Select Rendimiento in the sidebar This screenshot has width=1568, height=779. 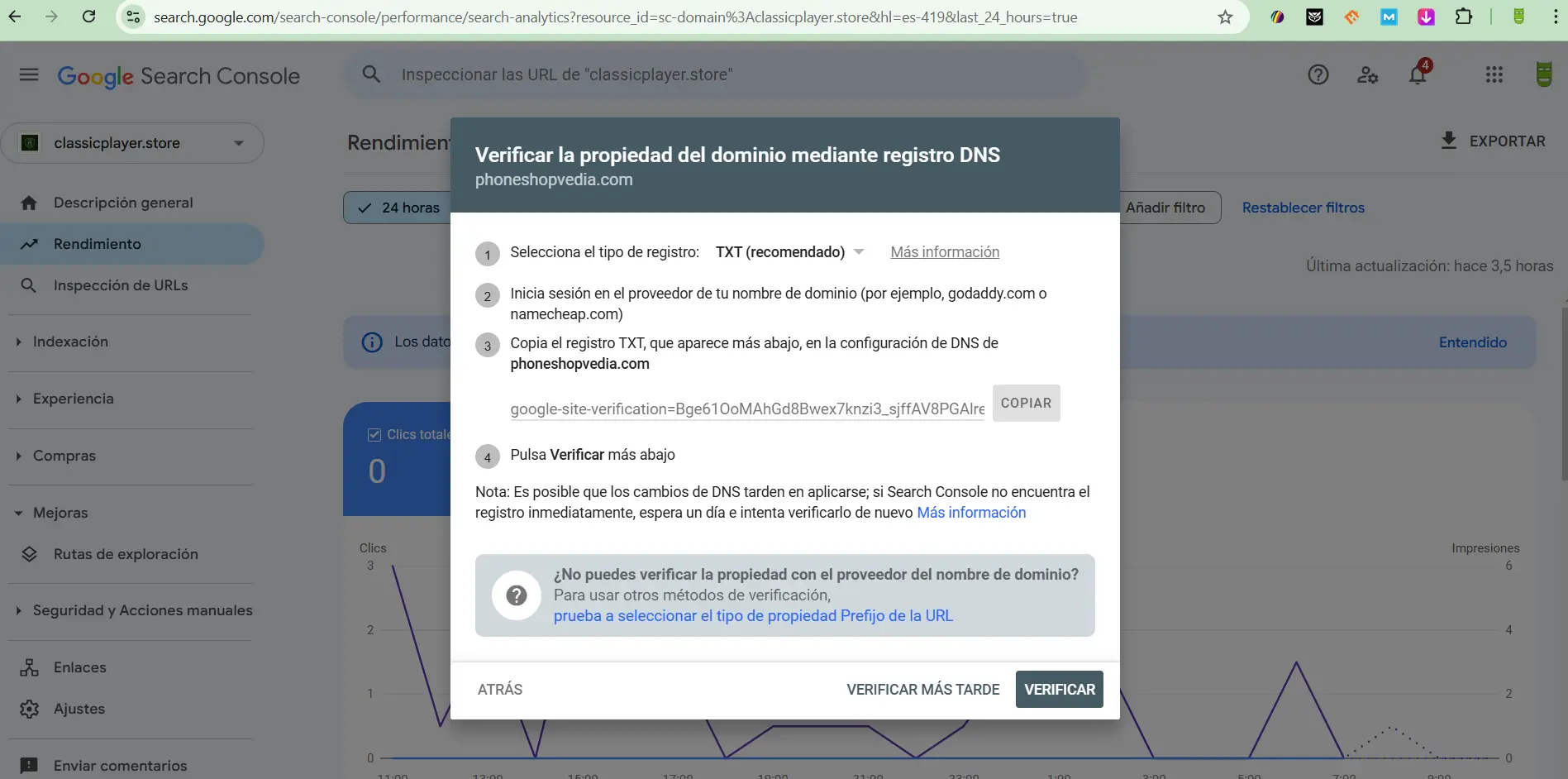[x=132, y=244]
